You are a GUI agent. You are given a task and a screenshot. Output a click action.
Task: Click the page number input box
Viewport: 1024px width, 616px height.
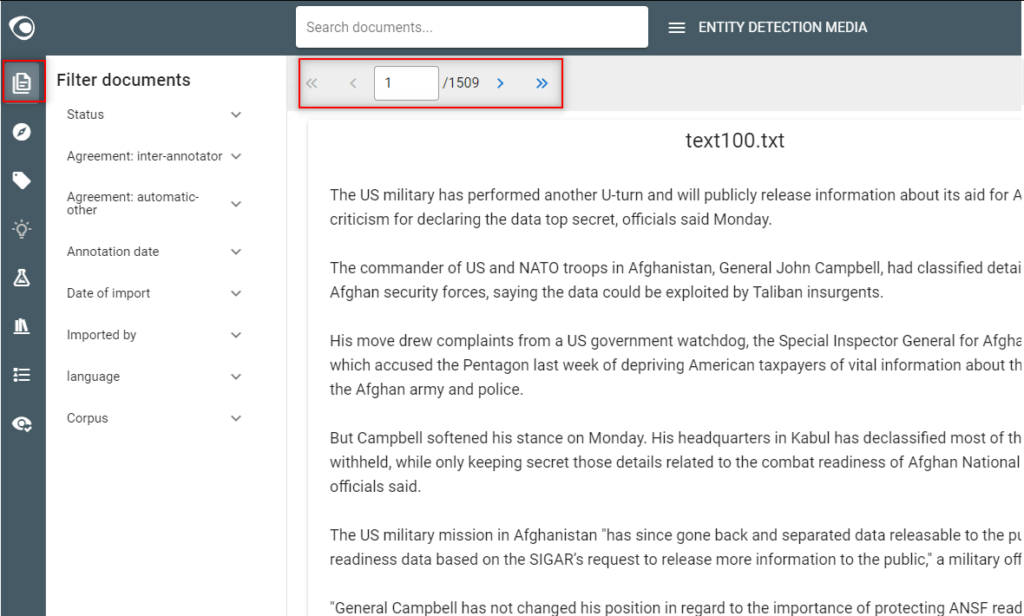406,83
